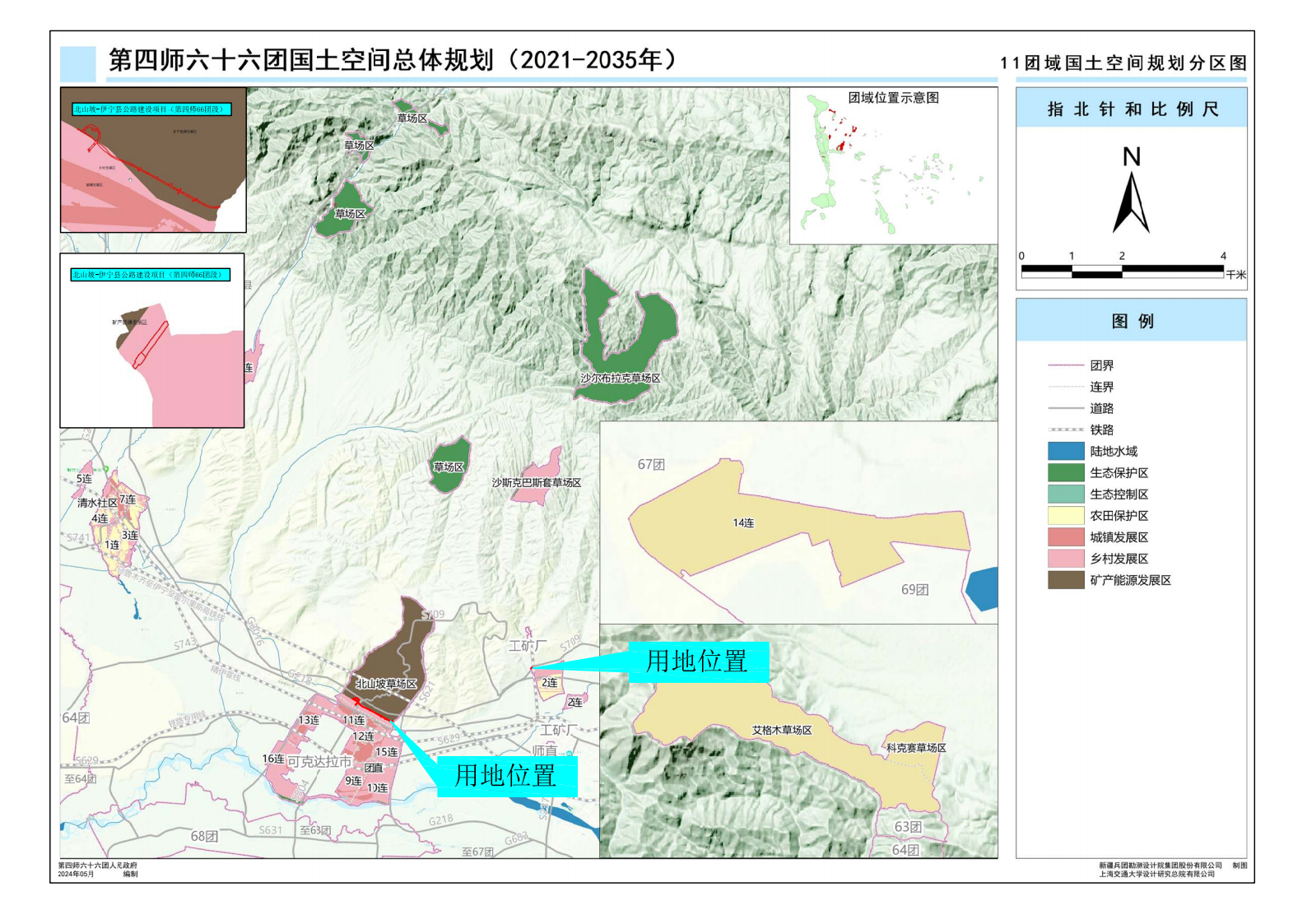
Task: Click the 5连 label near 清水社区
Action: pyautogui.click(x=84, y=479)
